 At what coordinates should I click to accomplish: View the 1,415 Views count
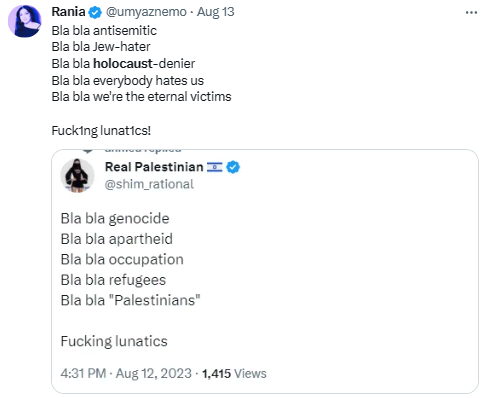234,373
